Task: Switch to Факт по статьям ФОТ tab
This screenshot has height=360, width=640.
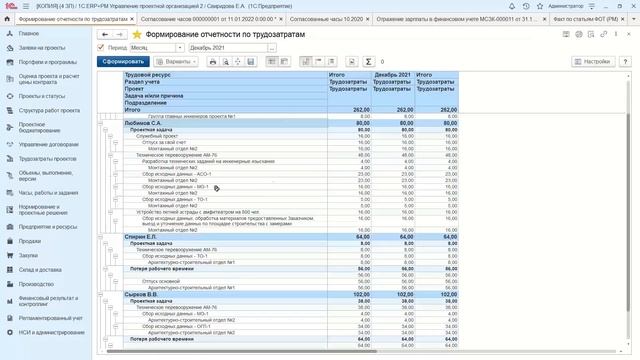Action: pyautogui.click(x=585, y=19)
